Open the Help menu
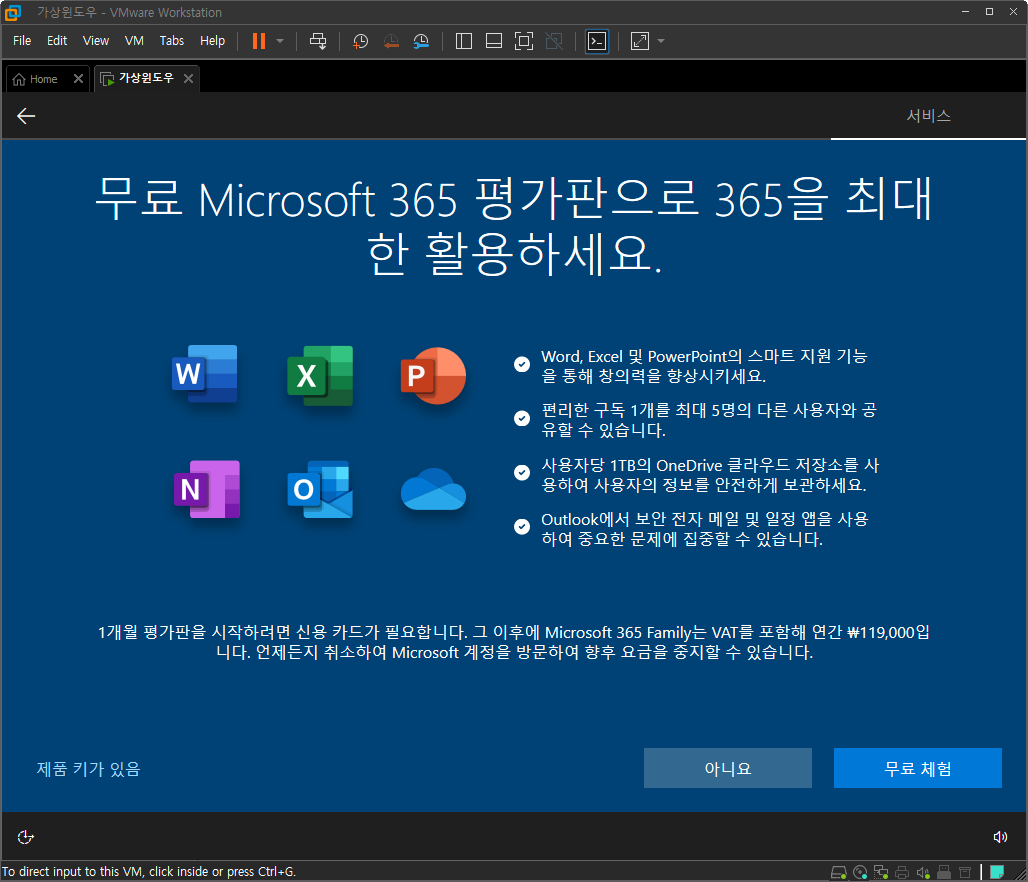Image resolution: width=1028 pixels, height=882 pixels. pyautogui.click(x=212, y=41)
